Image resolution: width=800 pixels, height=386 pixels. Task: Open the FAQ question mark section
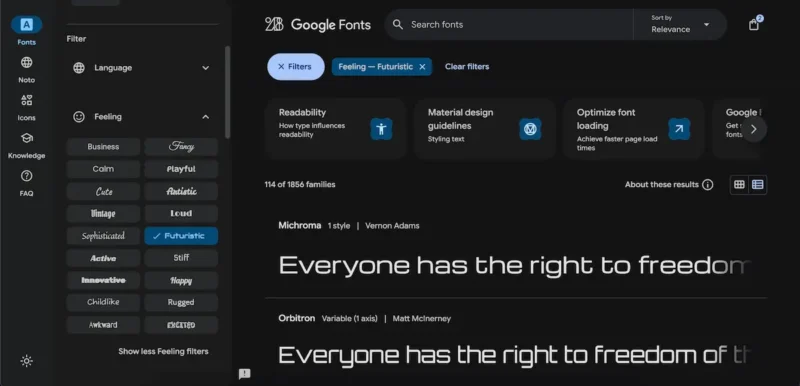(27, 183)
